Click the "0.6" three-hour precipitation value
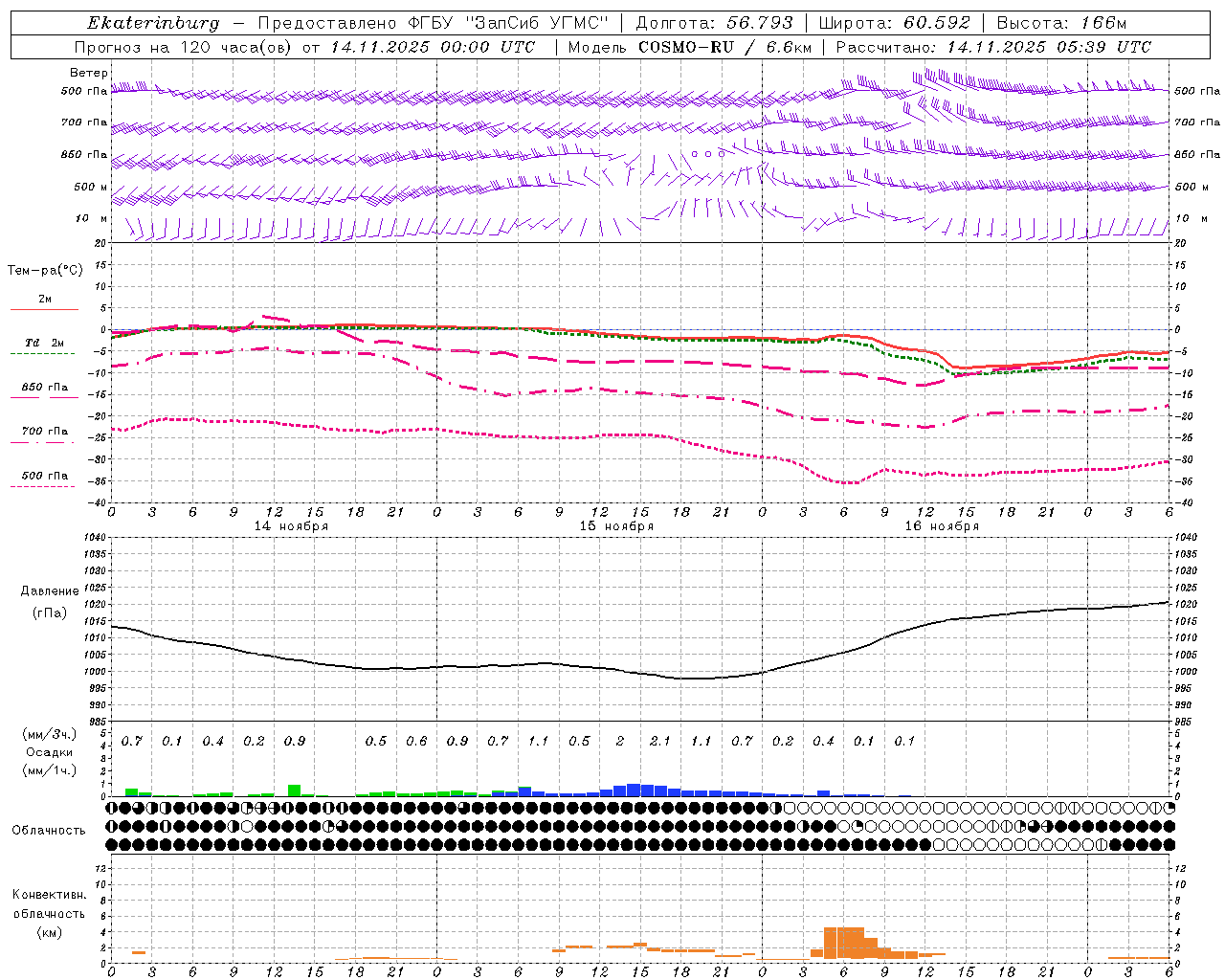This screenshot has width=1225, height=980. coord(416,741)
